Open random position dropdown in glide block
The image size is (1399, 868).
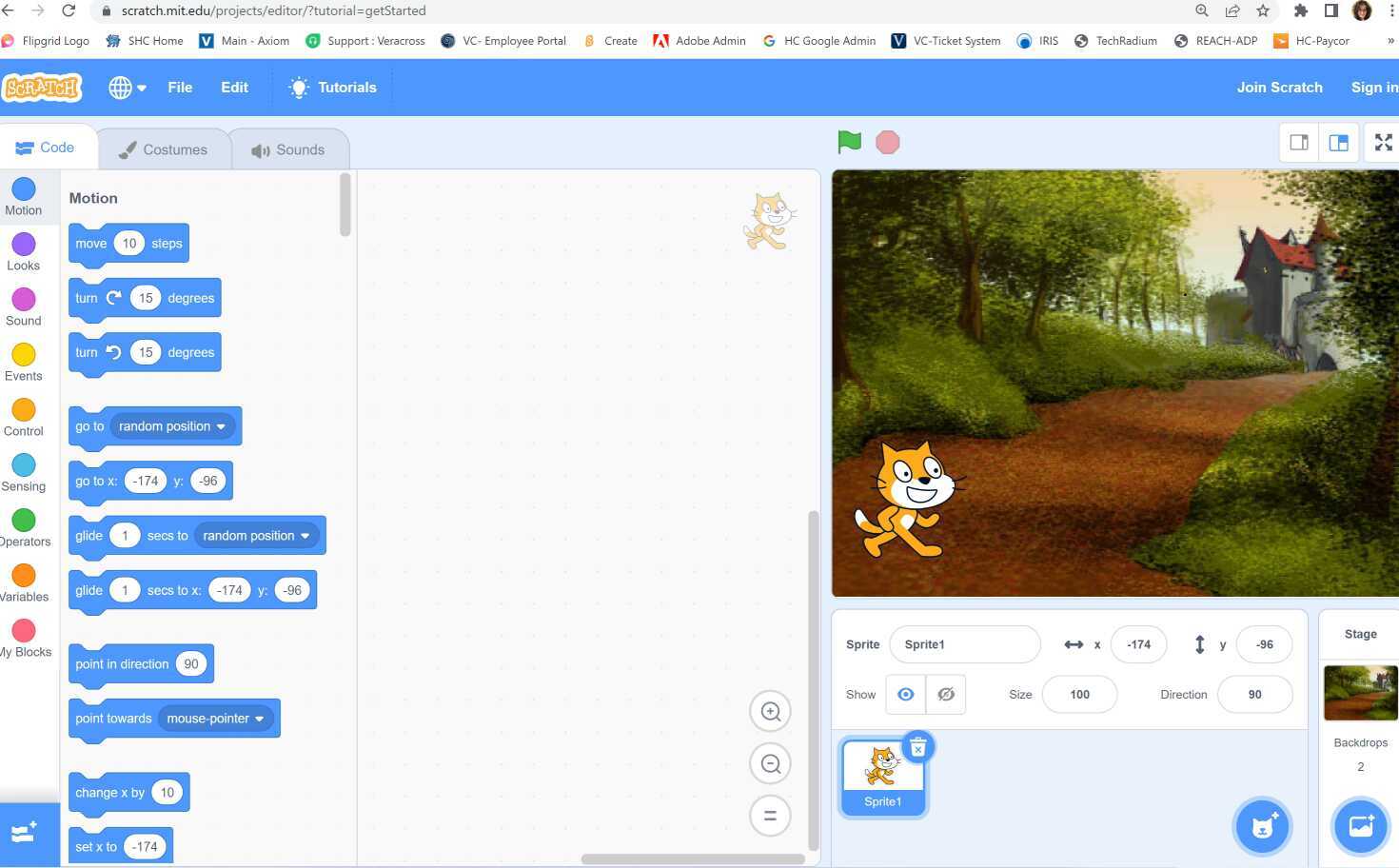pyautogui.click(x=256, y=536)
